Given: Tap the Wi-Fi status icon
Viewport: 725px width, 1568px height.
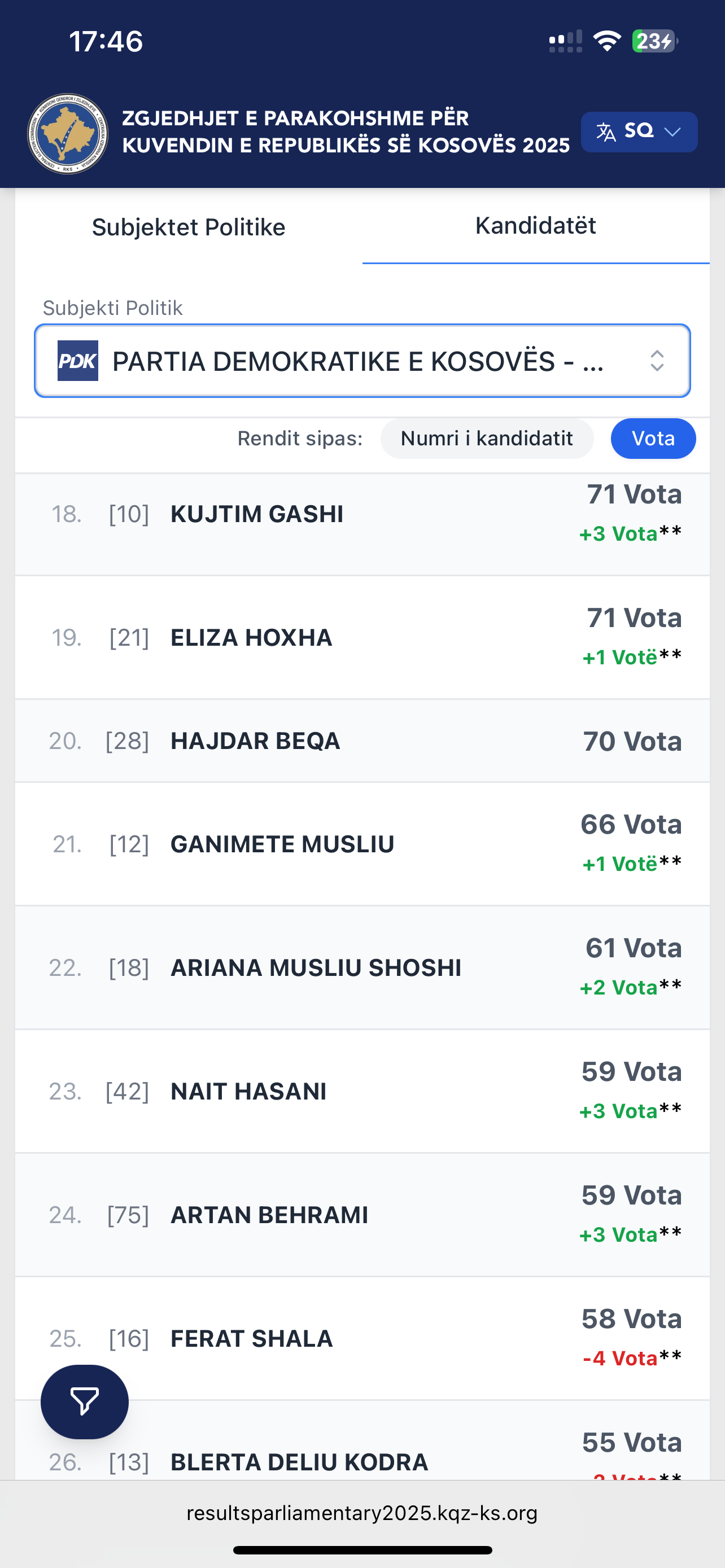Looking at the screenshot, I should click(607, 41).
